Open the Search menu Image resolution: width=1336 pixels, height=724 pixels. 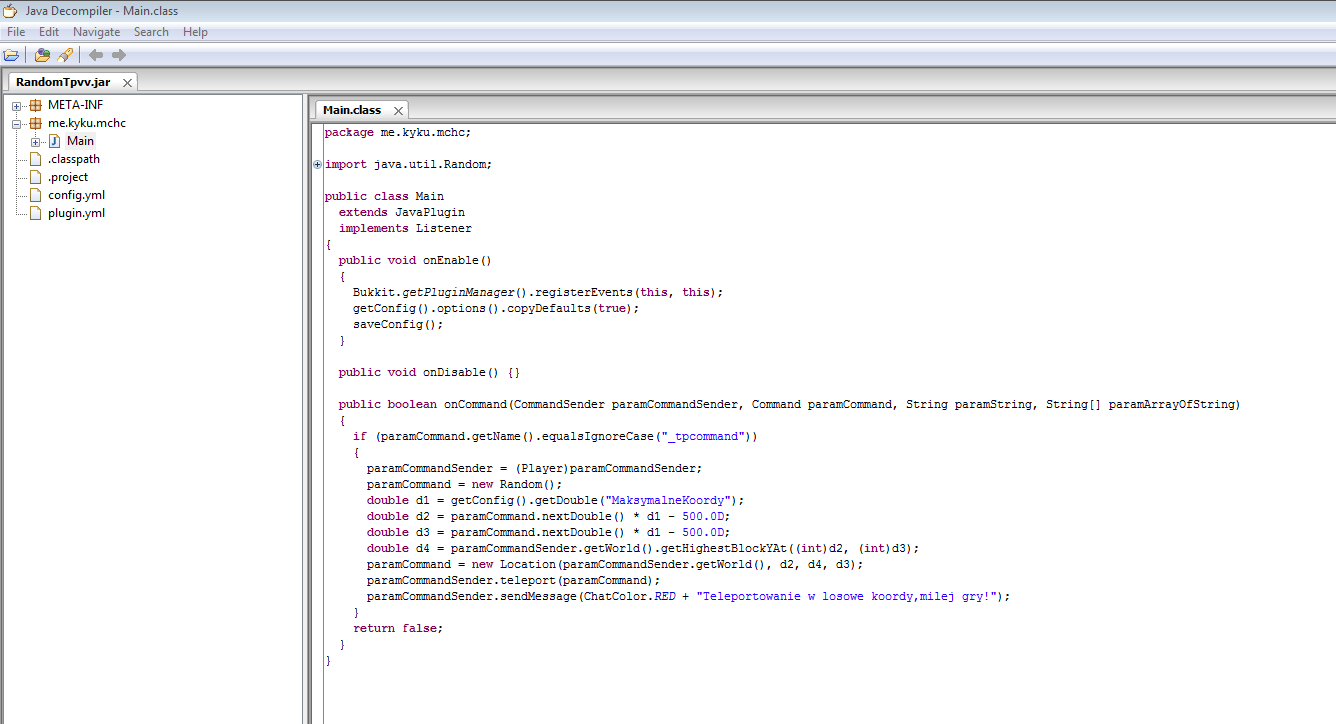pos(151,32)
